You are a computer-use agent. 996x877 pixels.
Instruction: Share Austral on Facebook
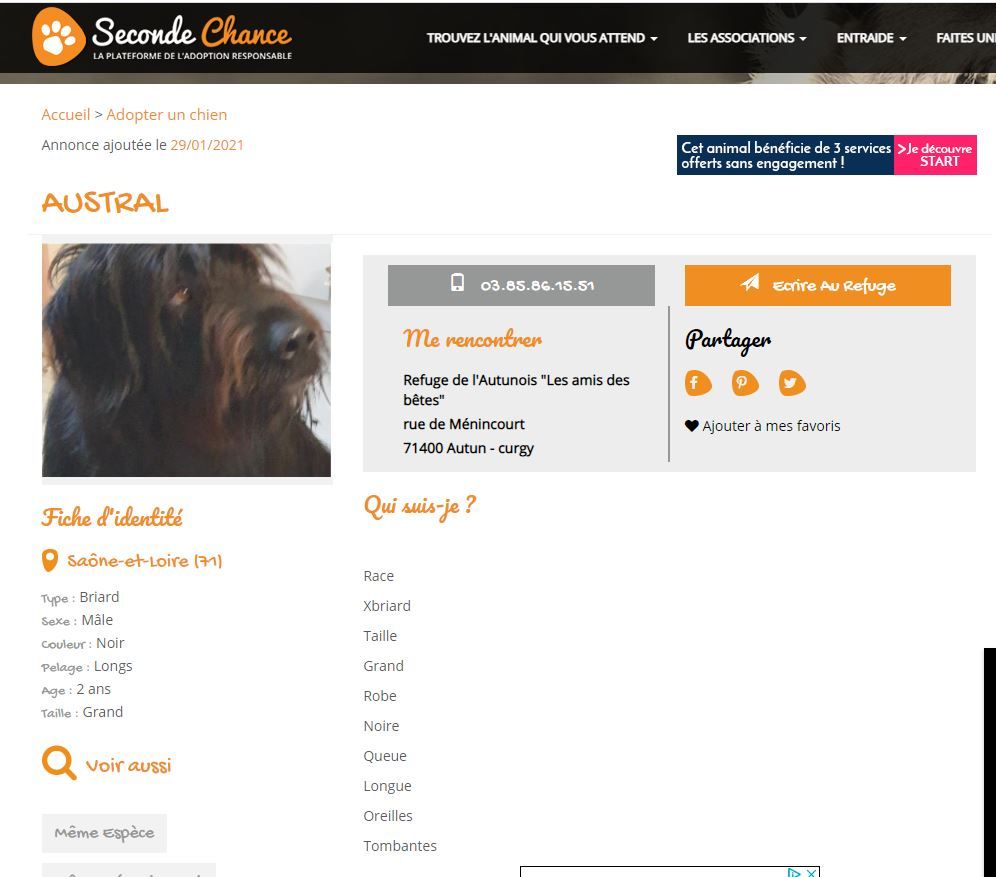[x=697, y=383]
